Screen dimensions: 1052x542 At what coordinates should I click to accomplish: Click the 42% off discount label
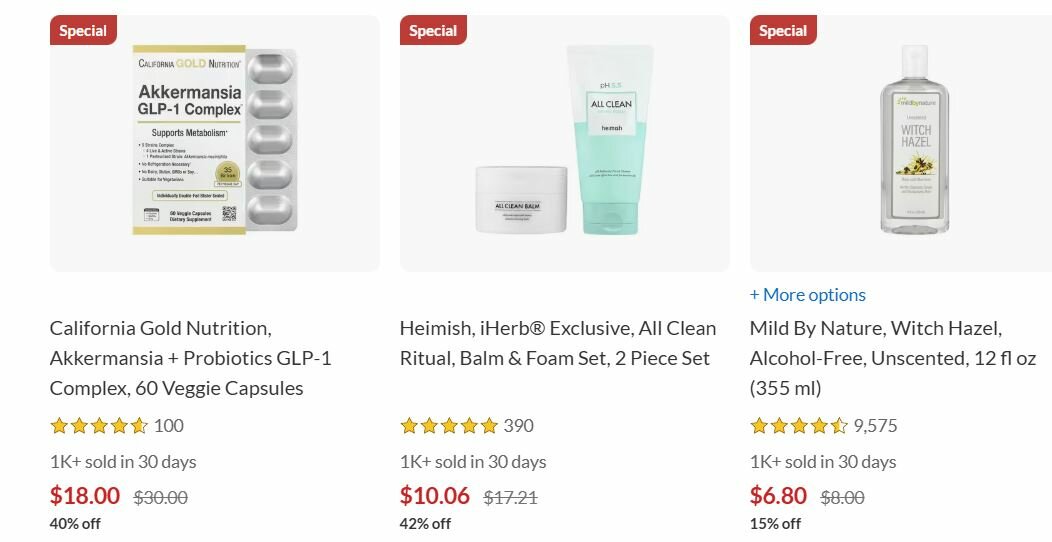pos(425,523)
